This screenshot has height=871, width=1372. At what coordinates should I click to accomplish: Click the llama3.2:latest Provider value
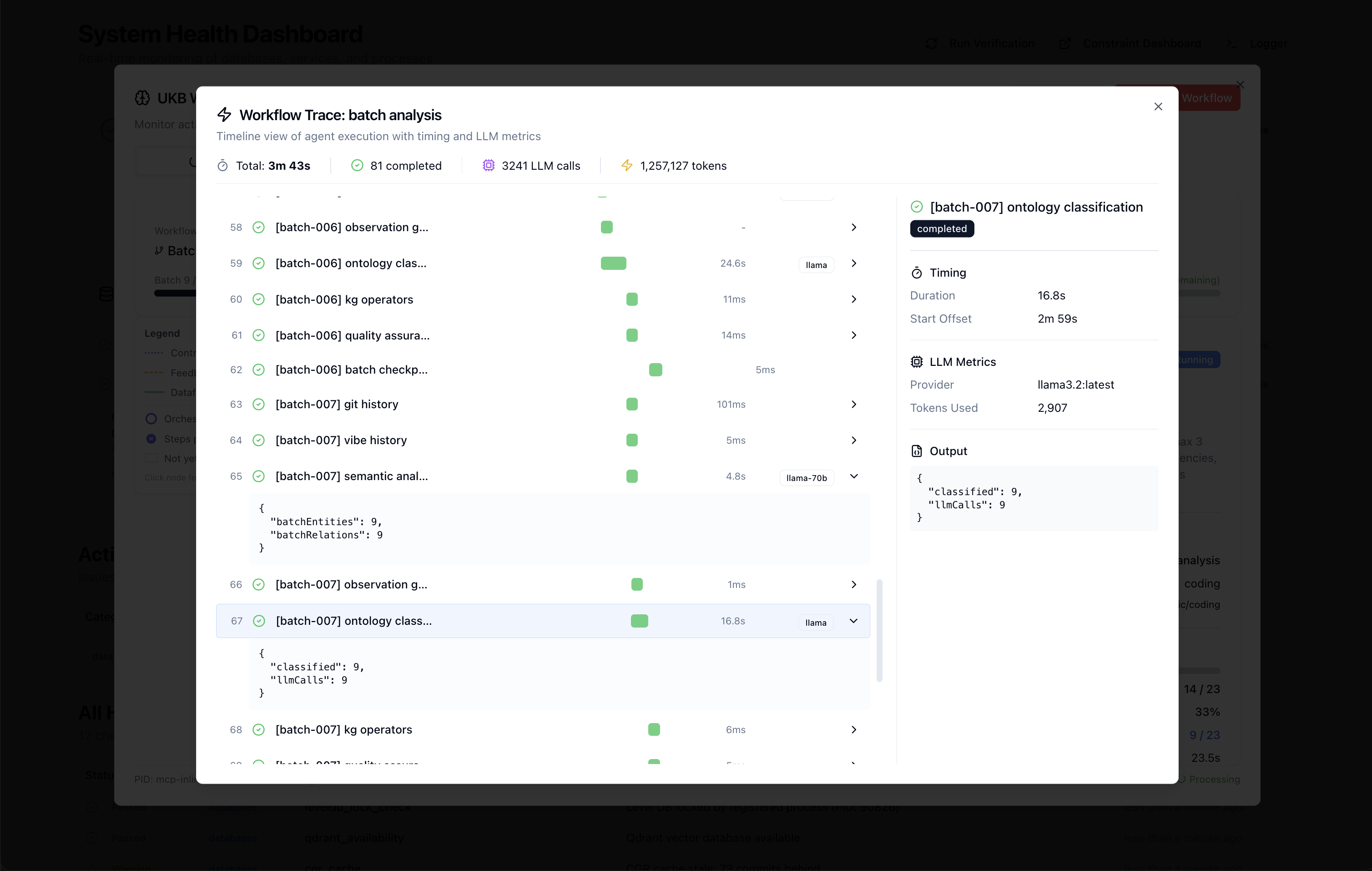tap(1075, 385)
